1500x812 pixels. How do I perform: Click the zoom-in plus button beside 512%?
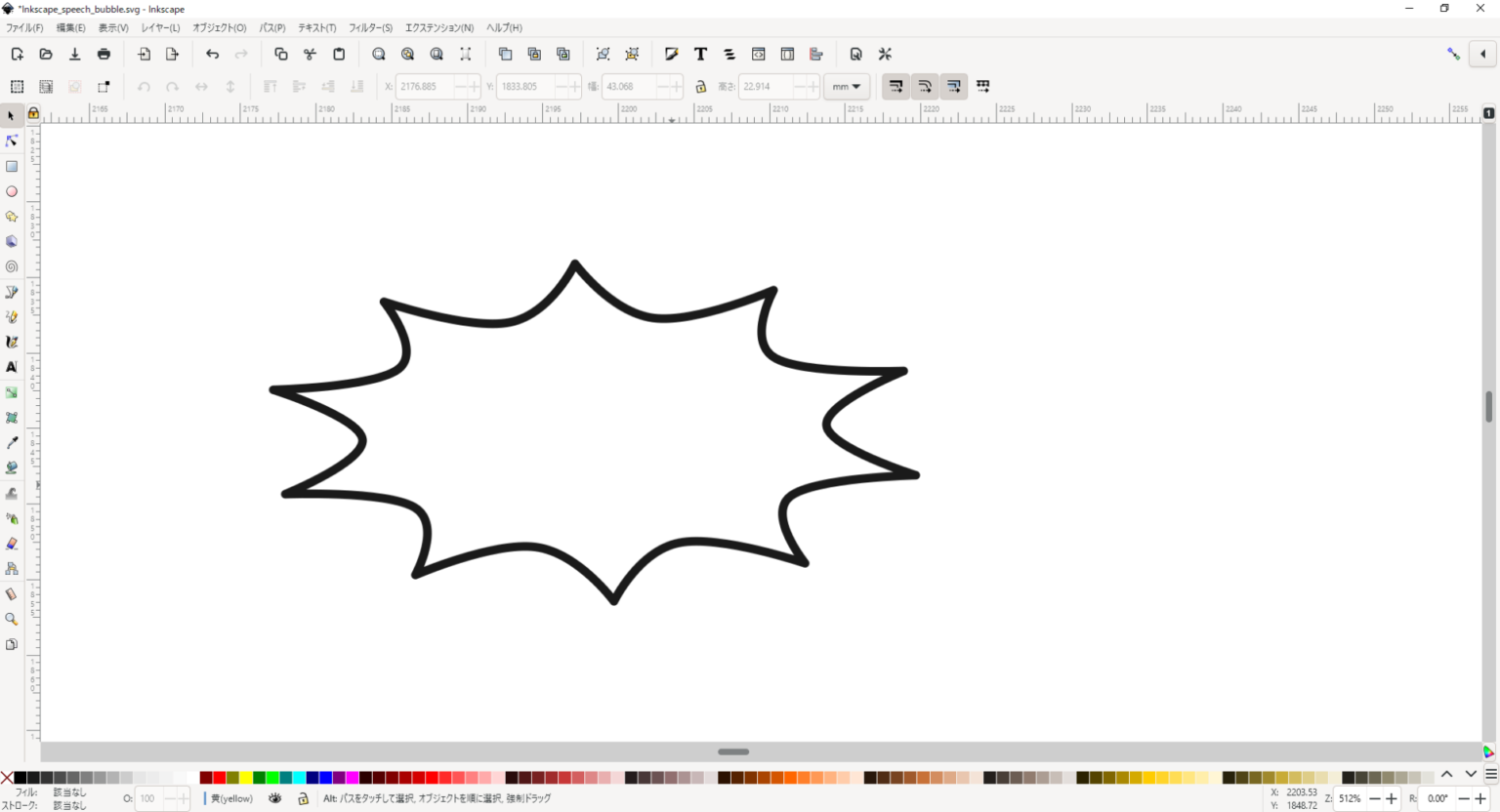coord(1392,798)
